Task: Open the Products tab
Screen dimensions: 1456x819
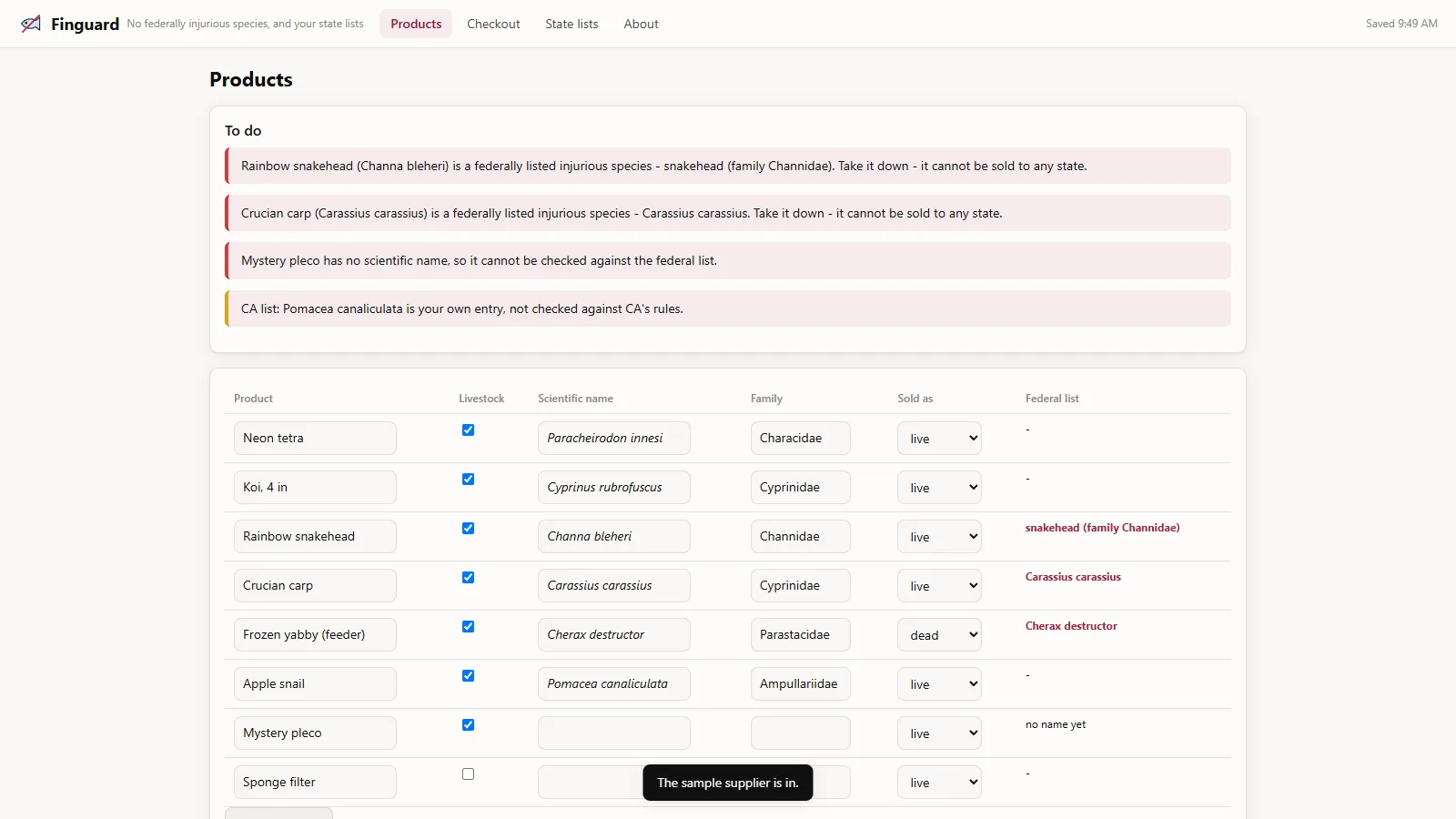Action: click(416, 24)
